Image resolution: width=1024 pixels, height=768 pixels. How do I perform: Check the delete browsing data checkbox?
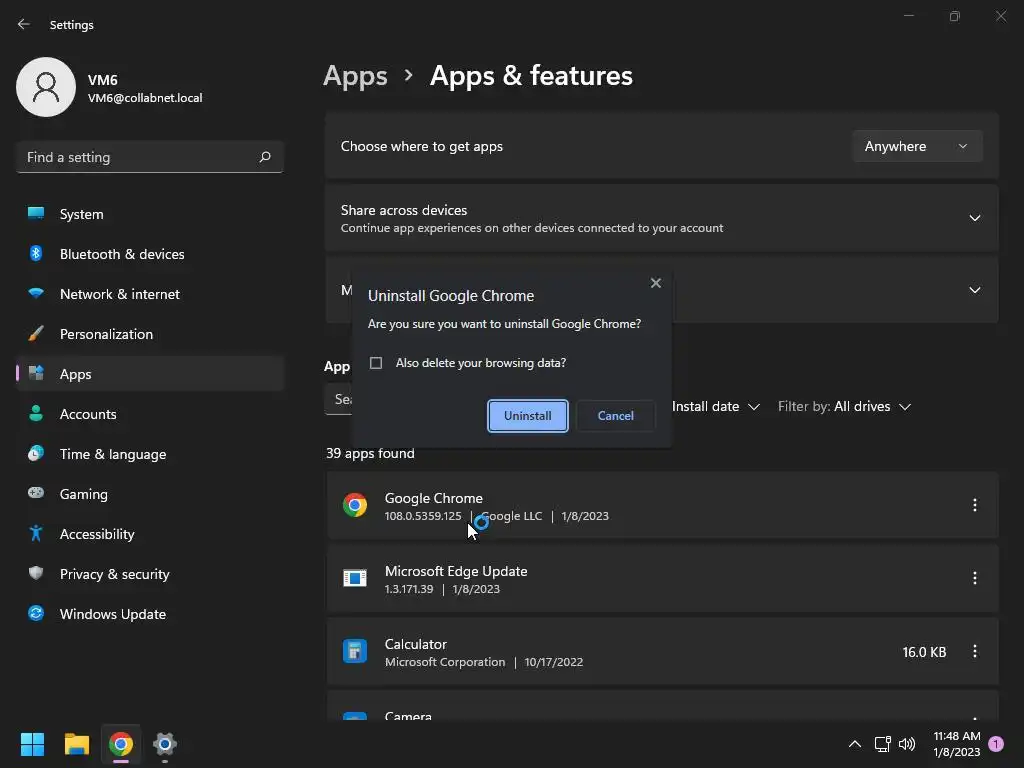tap(377, 363)
